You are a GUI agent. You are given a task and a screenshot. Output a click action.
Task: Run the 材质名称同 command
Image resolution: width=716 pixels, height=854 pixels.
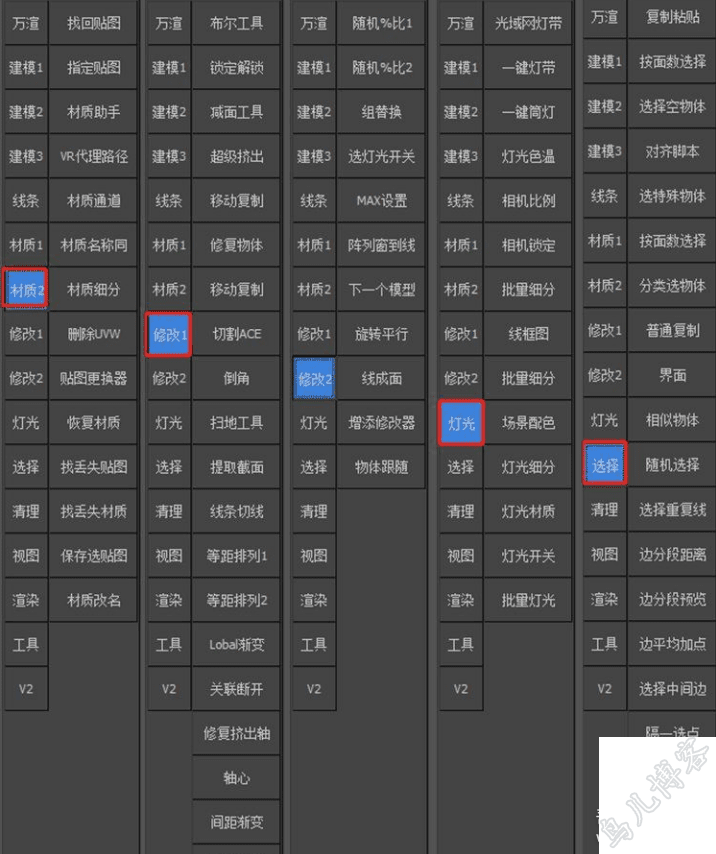93,246
